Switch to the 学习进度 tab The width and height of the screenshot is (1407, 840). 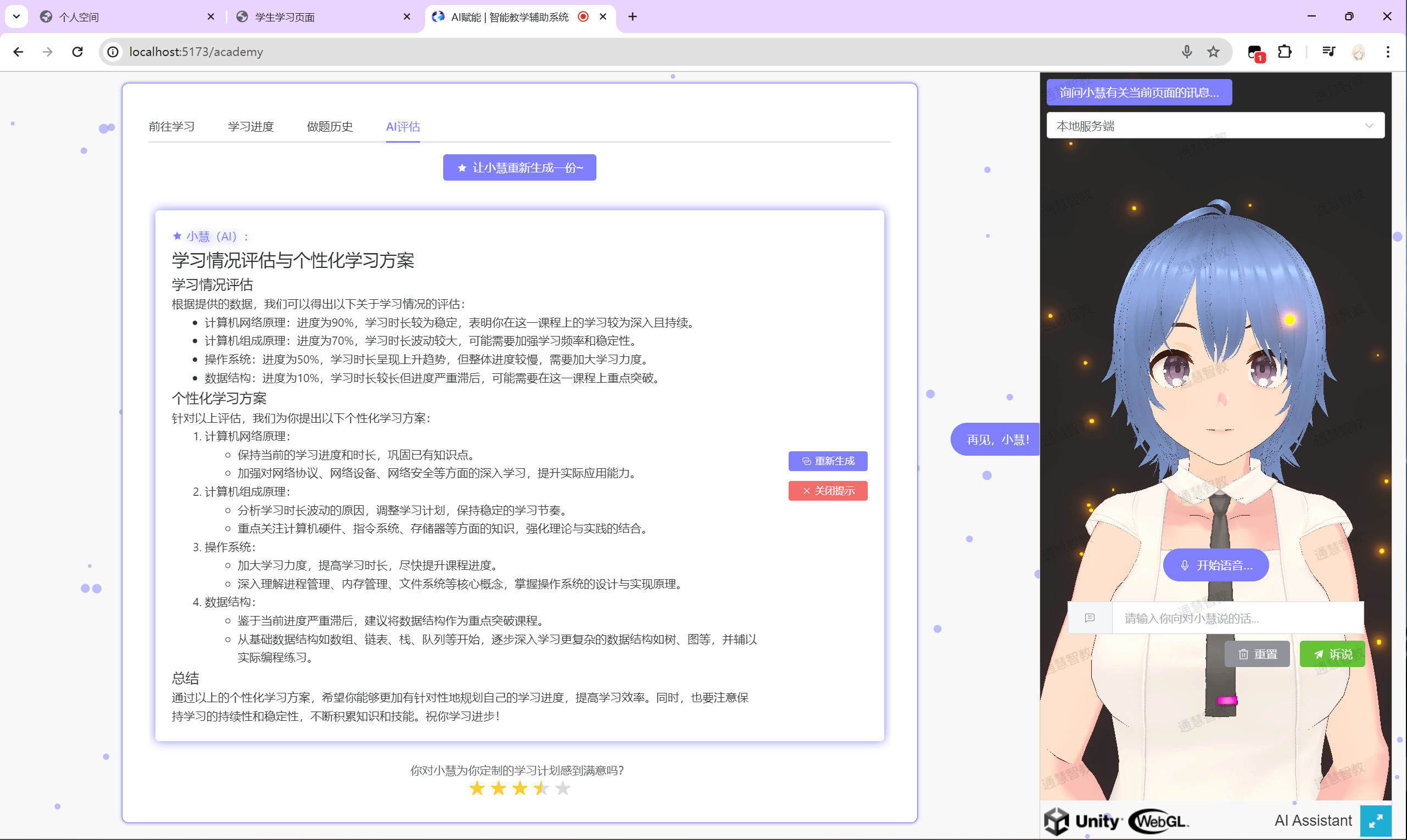tap(251, 126)
